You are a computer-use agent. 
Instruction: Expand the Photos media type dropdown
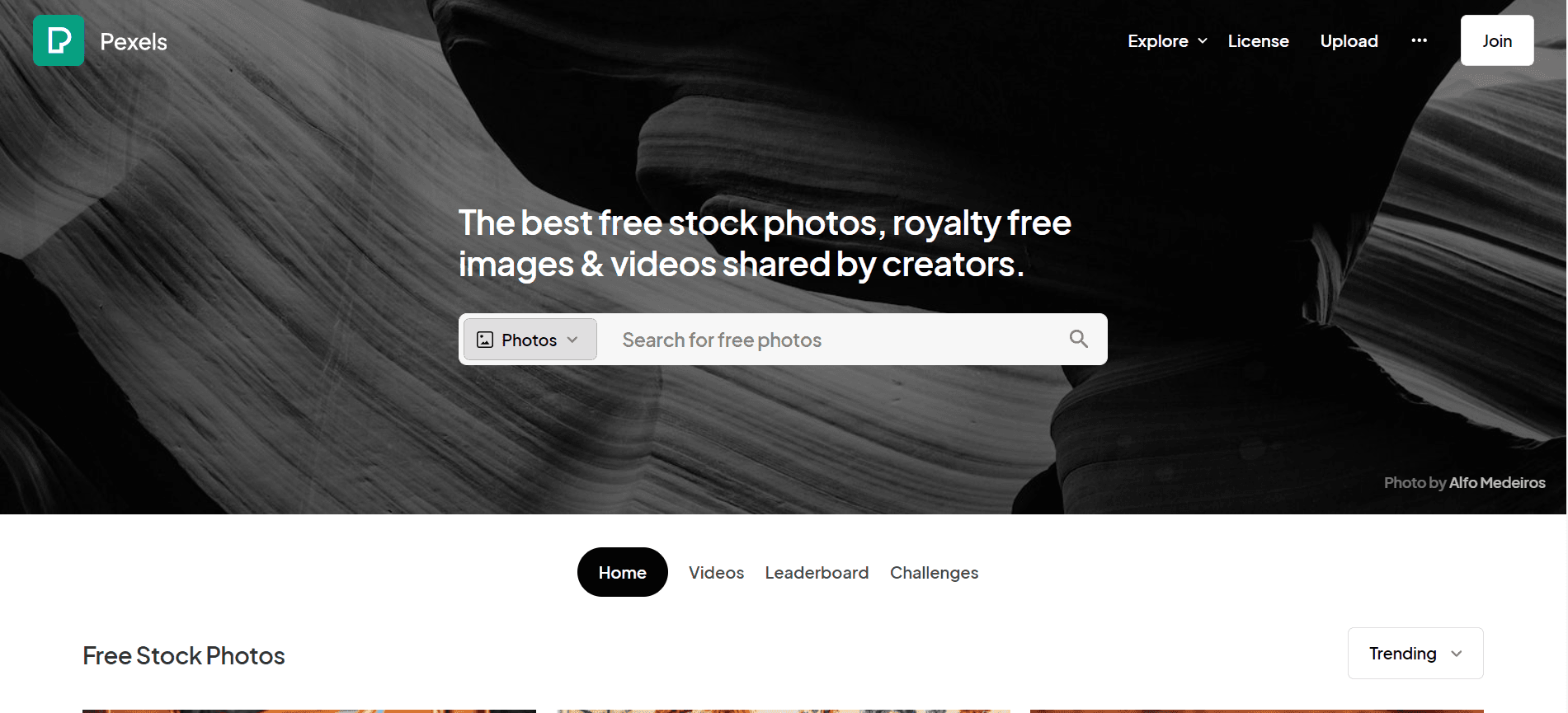pos(530,340)
